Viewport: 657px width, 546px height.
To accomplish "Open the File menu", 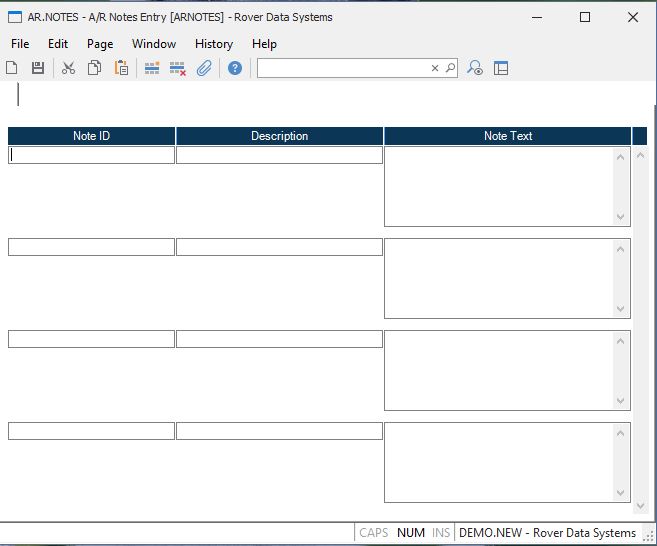I will click(20, 44).
